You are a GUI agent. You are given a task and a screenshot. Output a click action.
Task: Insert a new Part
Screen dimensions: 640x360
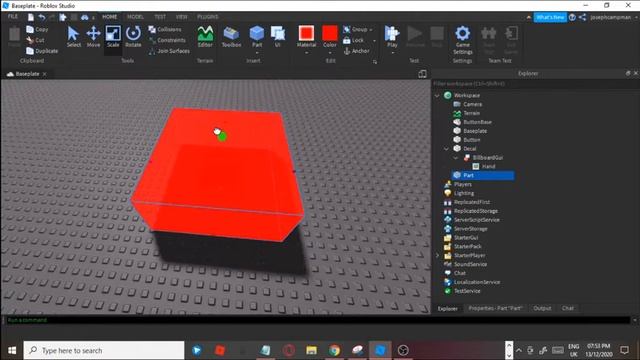tap(257, 36)
